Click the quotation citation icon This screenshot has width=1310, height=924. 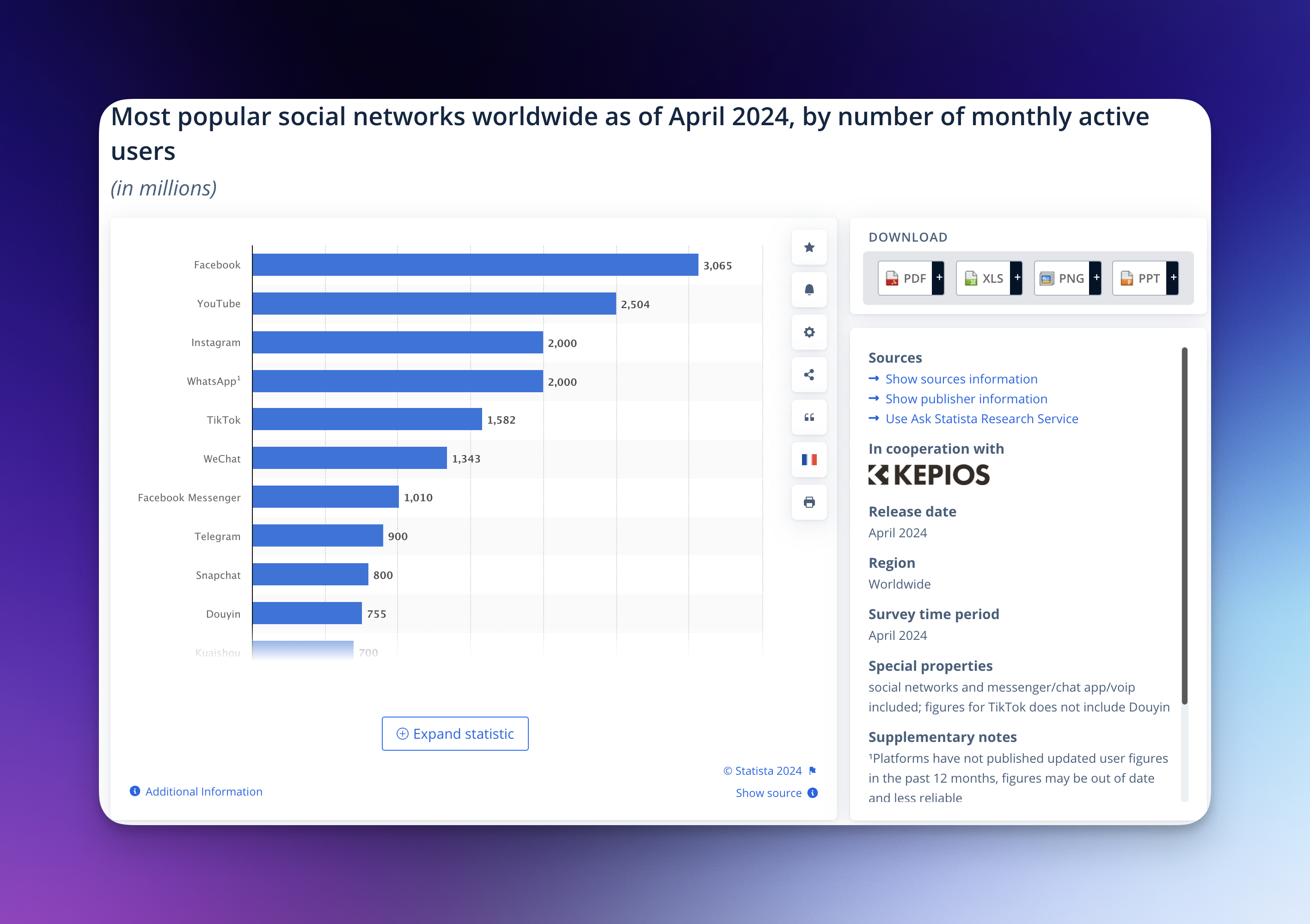point(809,418)
